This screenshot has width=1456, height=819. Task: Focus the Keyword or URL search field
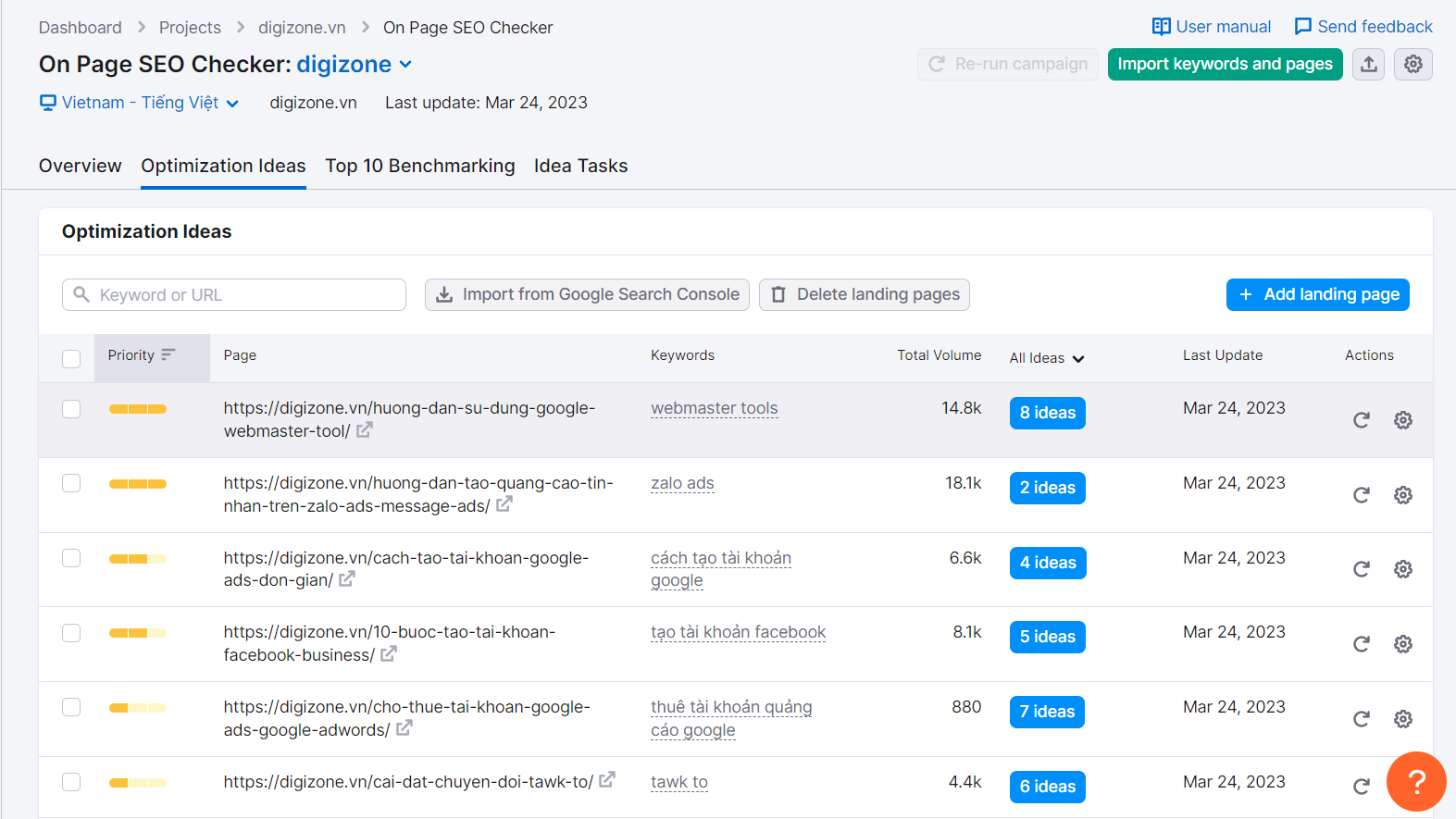234,294
